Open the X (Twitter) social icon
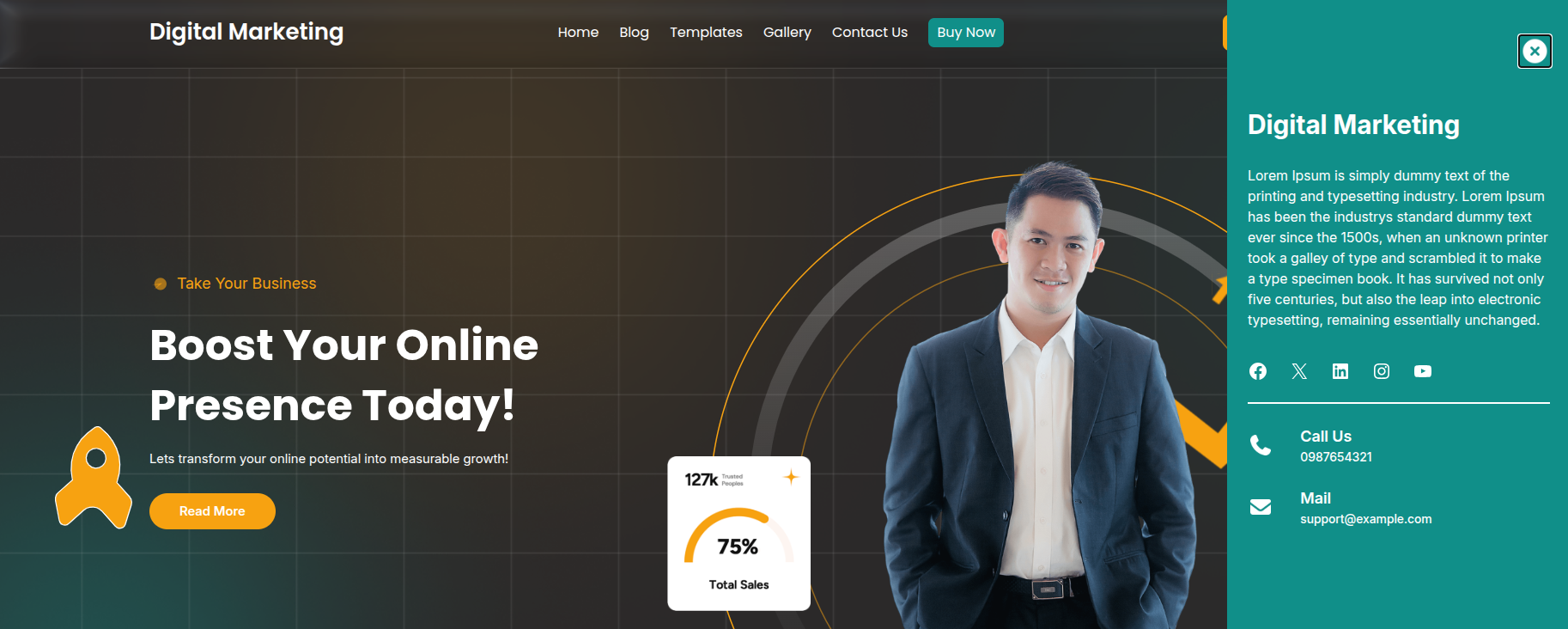 1299,371
